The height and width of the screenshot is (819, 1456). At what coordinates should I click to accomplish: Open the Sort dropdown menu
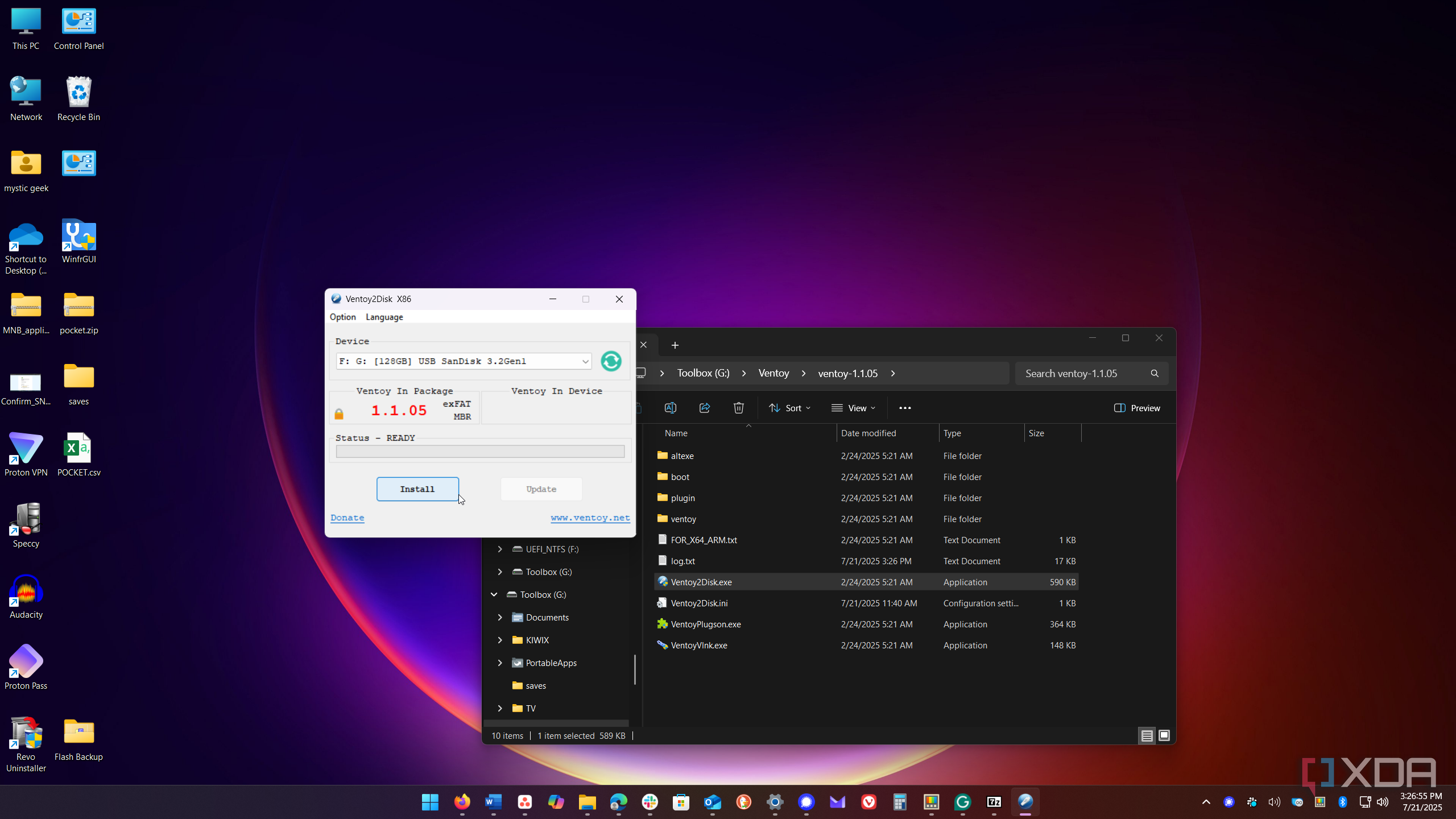(x=789, y=408)
